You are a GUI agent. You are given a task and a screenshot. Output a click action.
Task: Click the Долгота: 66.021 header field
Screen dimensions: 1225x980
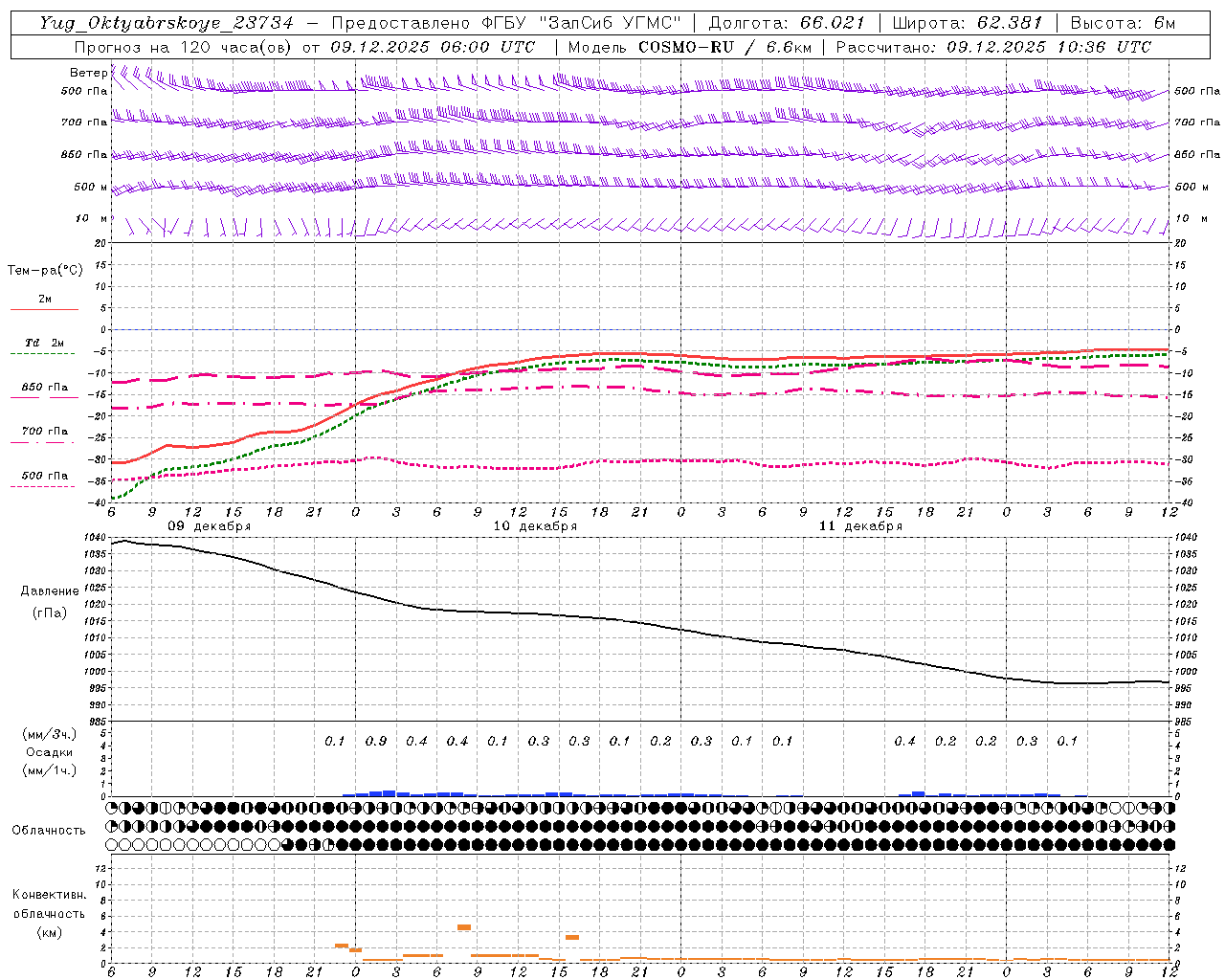(787, 23)
